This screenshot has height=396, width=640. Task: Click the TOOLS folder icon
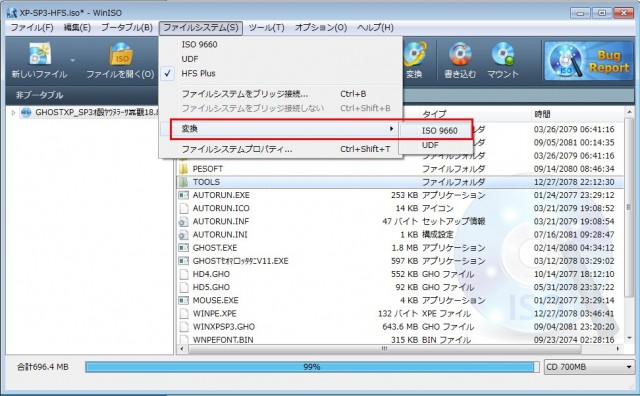click(x=184, y=182)
